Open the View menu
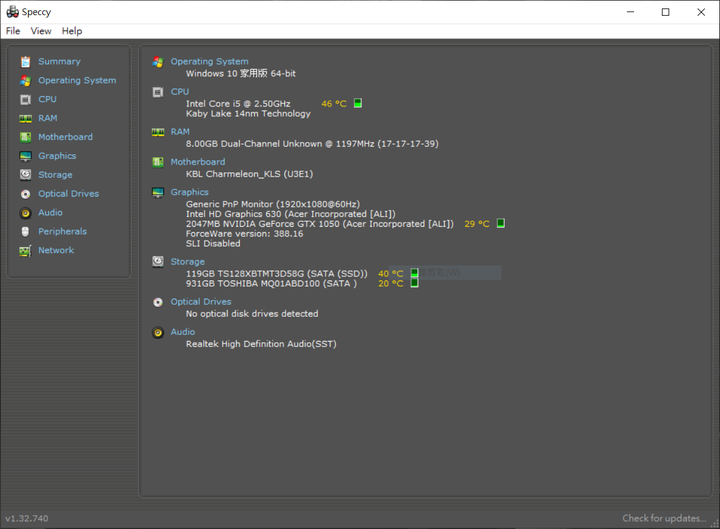 [41, 31]
